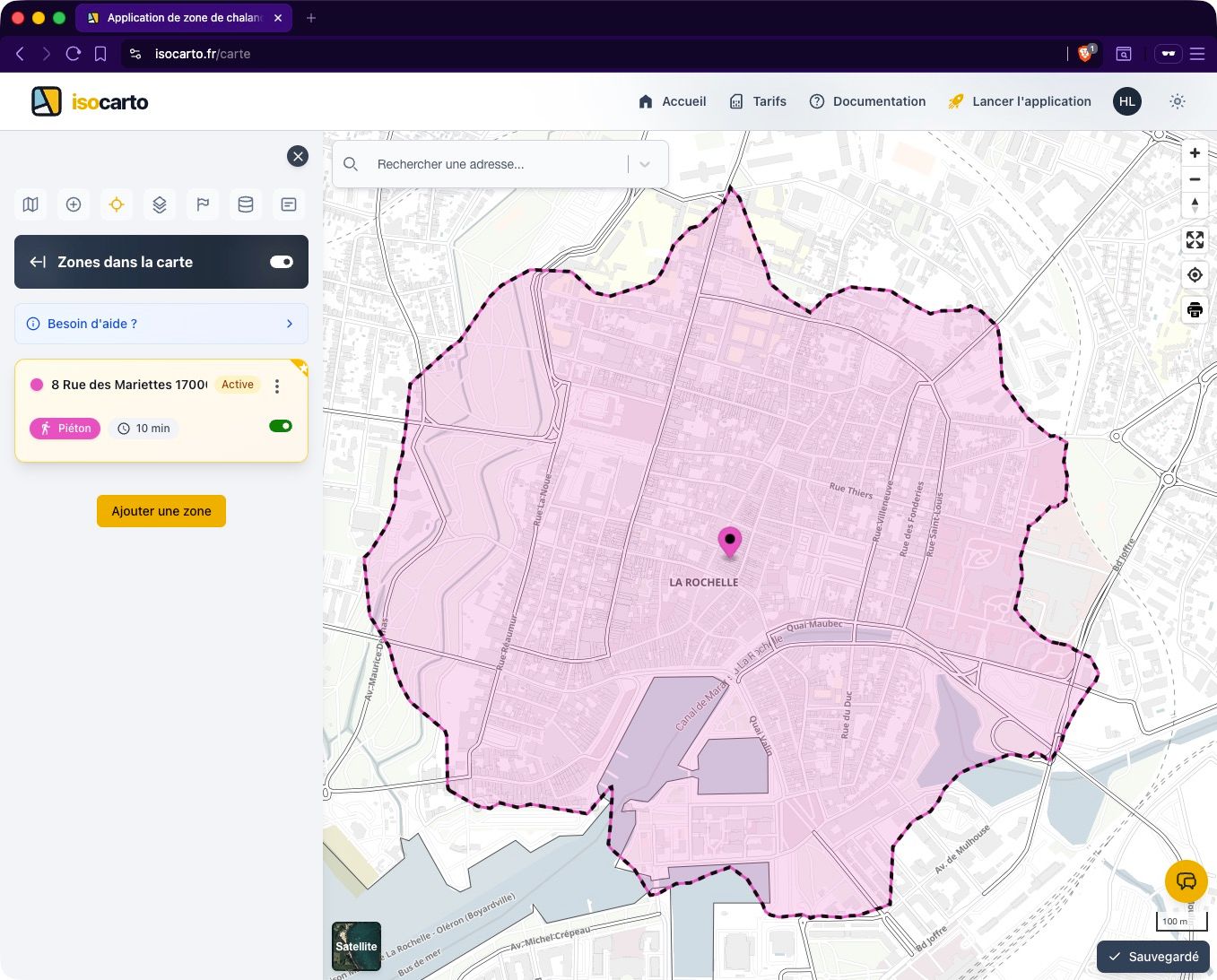Open the chat support bubble

[x=1186, y=881]
